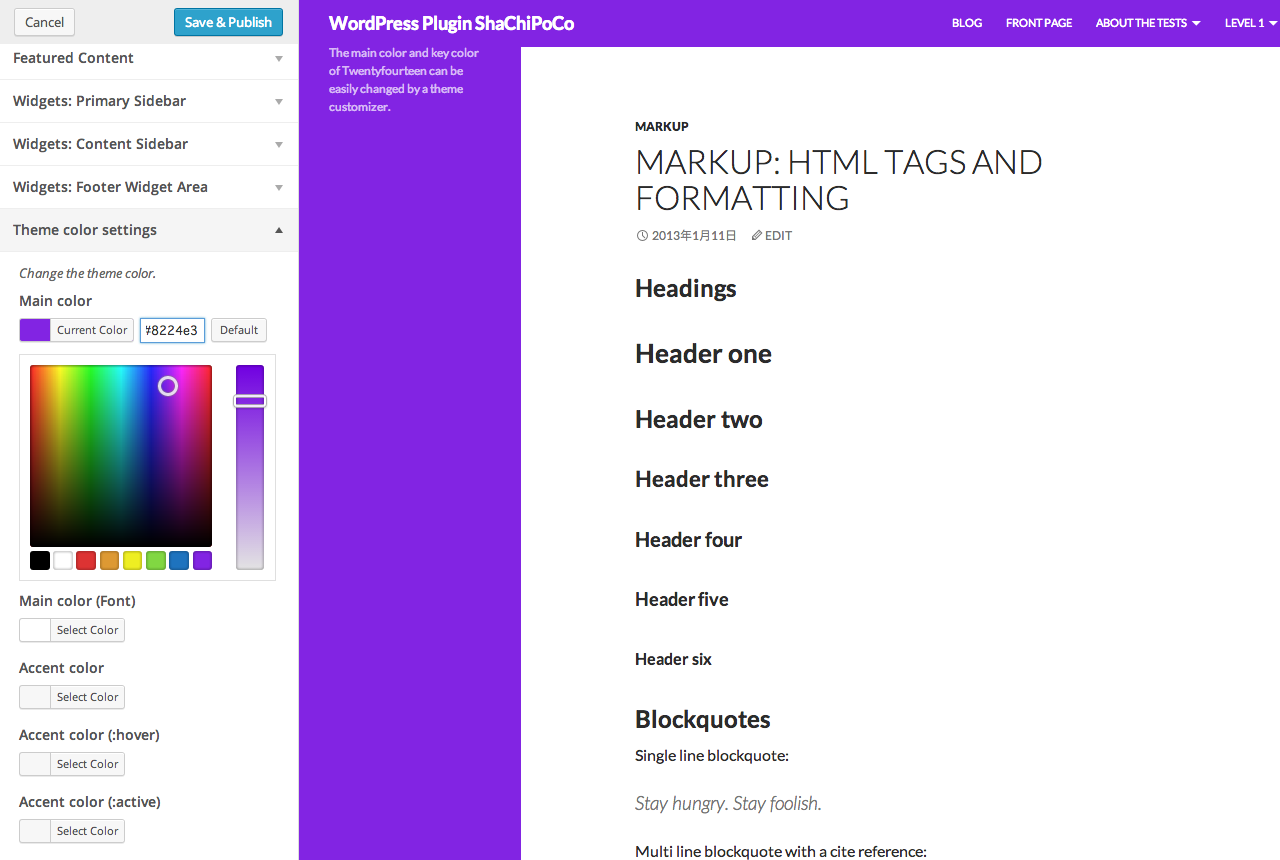Open the ABOUT THE TESTS dropdown menu
Viewport: 1280px width, 860px height.
point(1148,23)
